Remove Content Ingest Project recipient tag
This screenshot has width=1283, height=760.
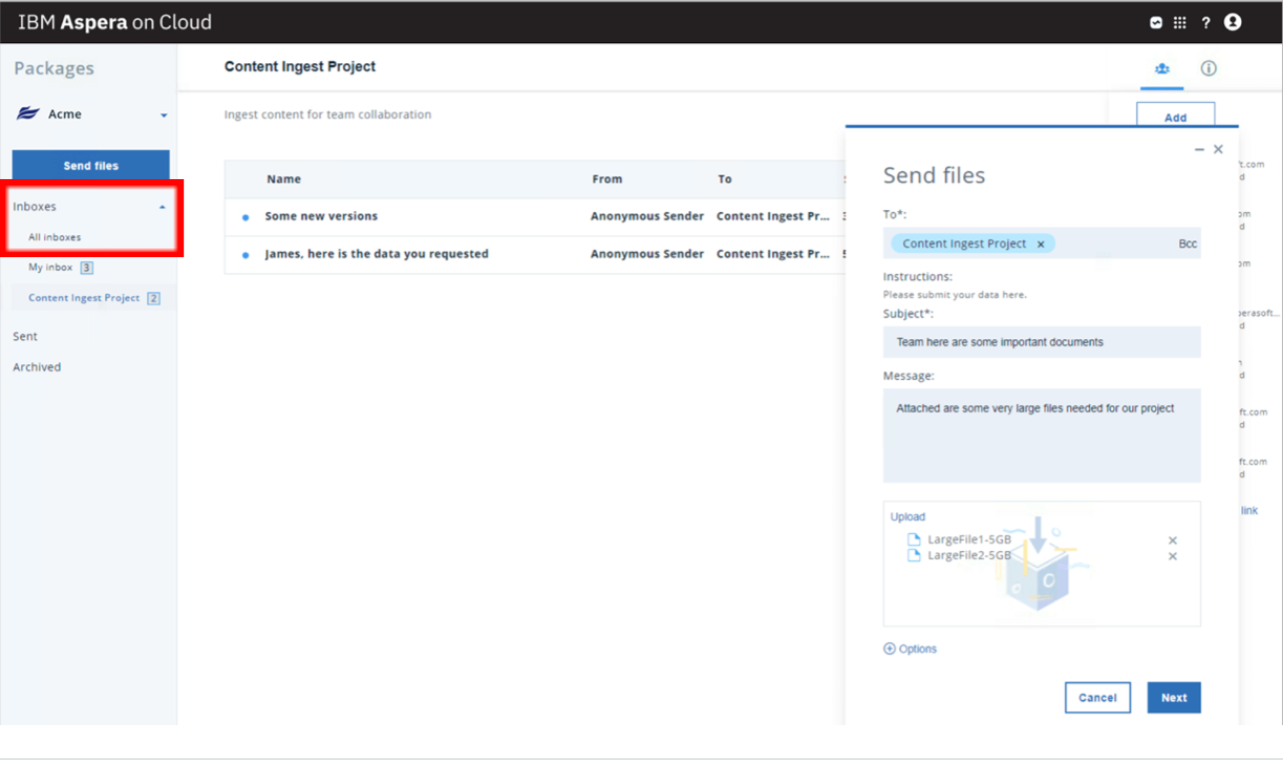click(1040, 243)
